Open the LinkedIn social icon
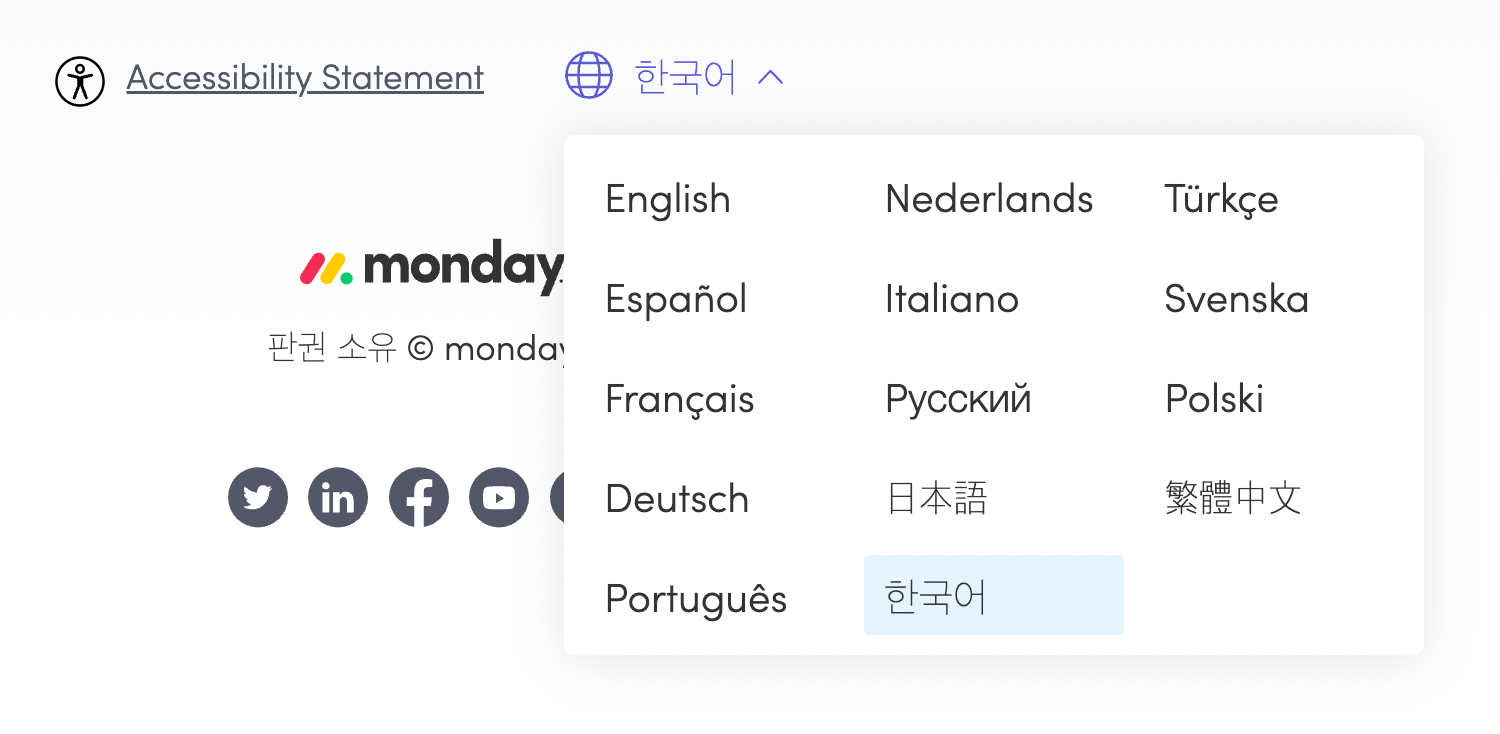This screenshot has width=1500, height=734. 338,497
